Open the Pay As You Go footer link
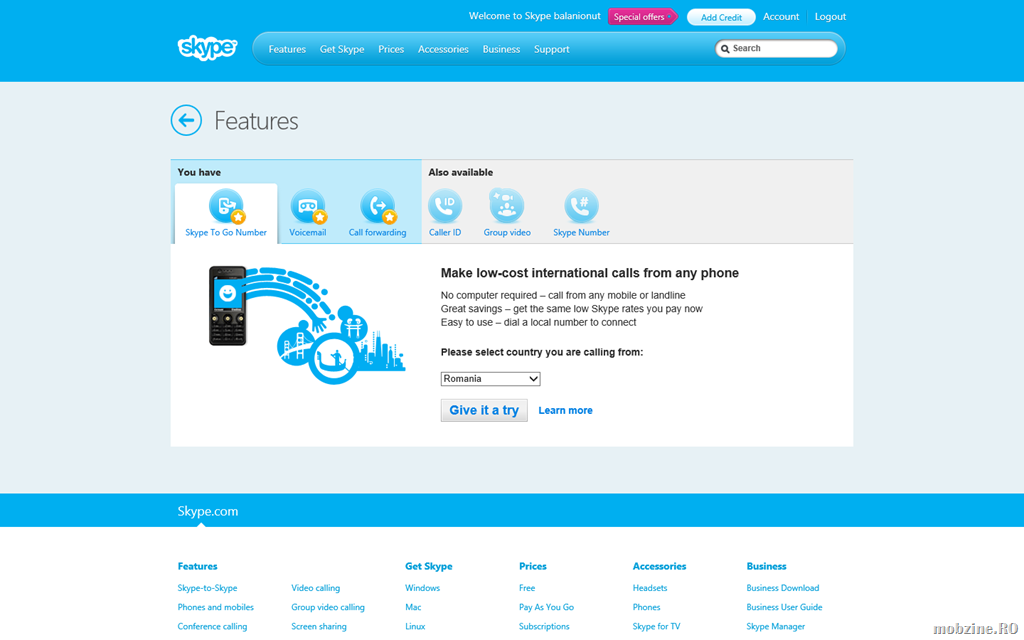 (x=547, y=607)
